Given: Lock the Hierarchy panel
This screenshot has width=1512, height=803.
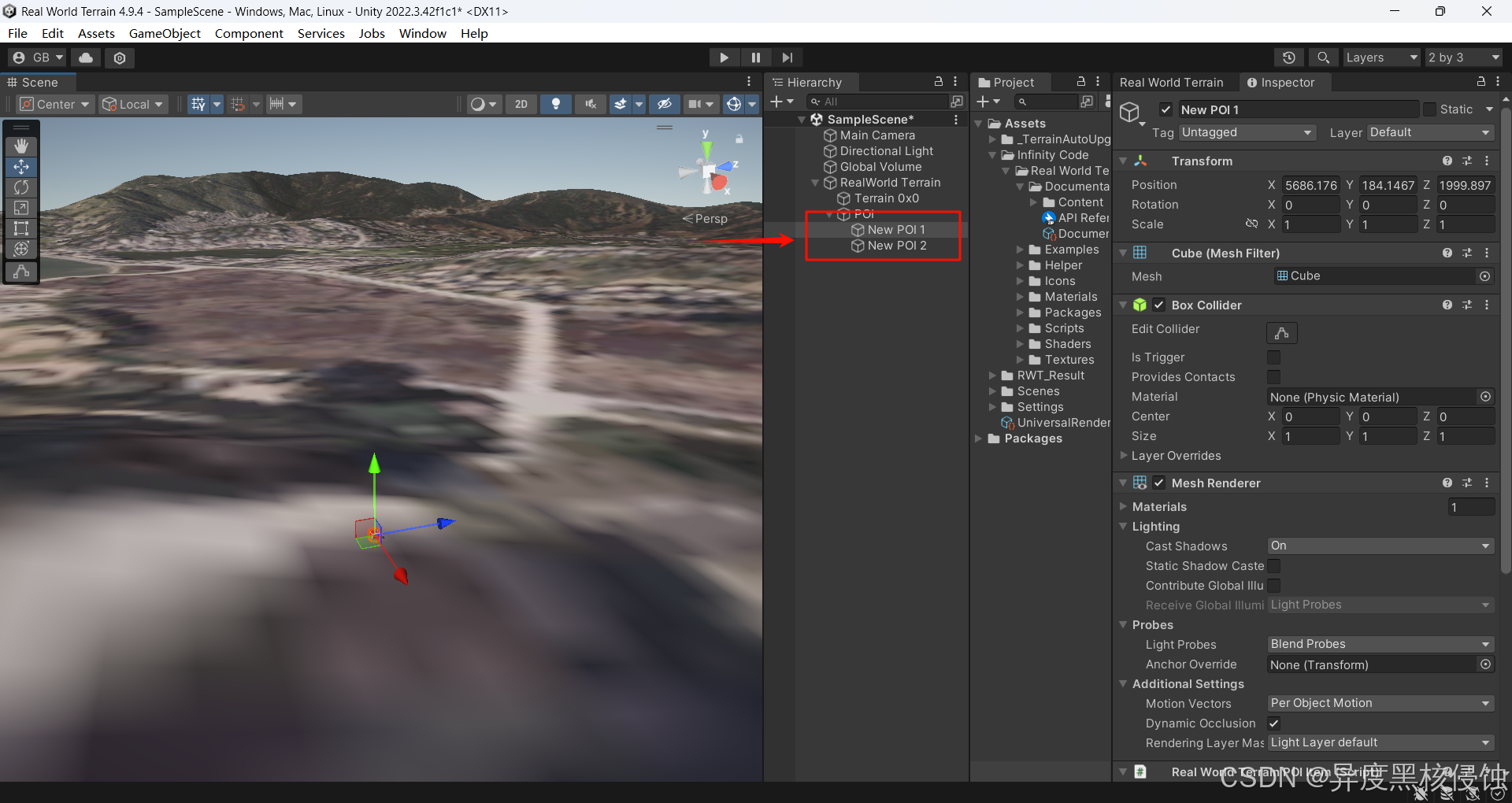Looking at the screenshot, I should [939, 81].
